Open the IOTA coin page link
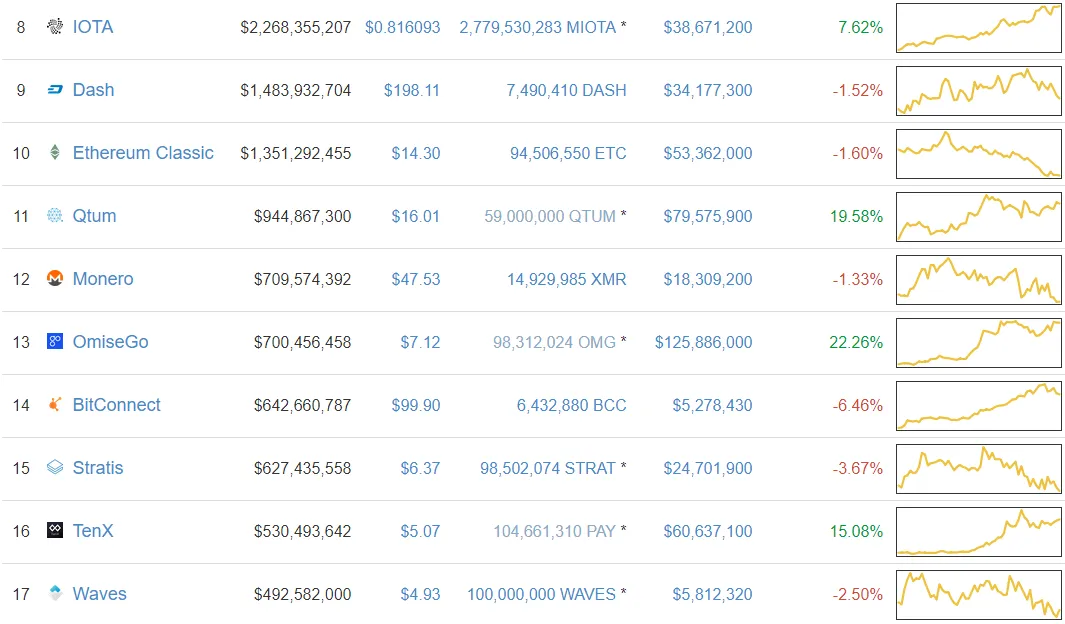Image resolution: width=1065 pixels, height=624 pixels. coord(93,27)
